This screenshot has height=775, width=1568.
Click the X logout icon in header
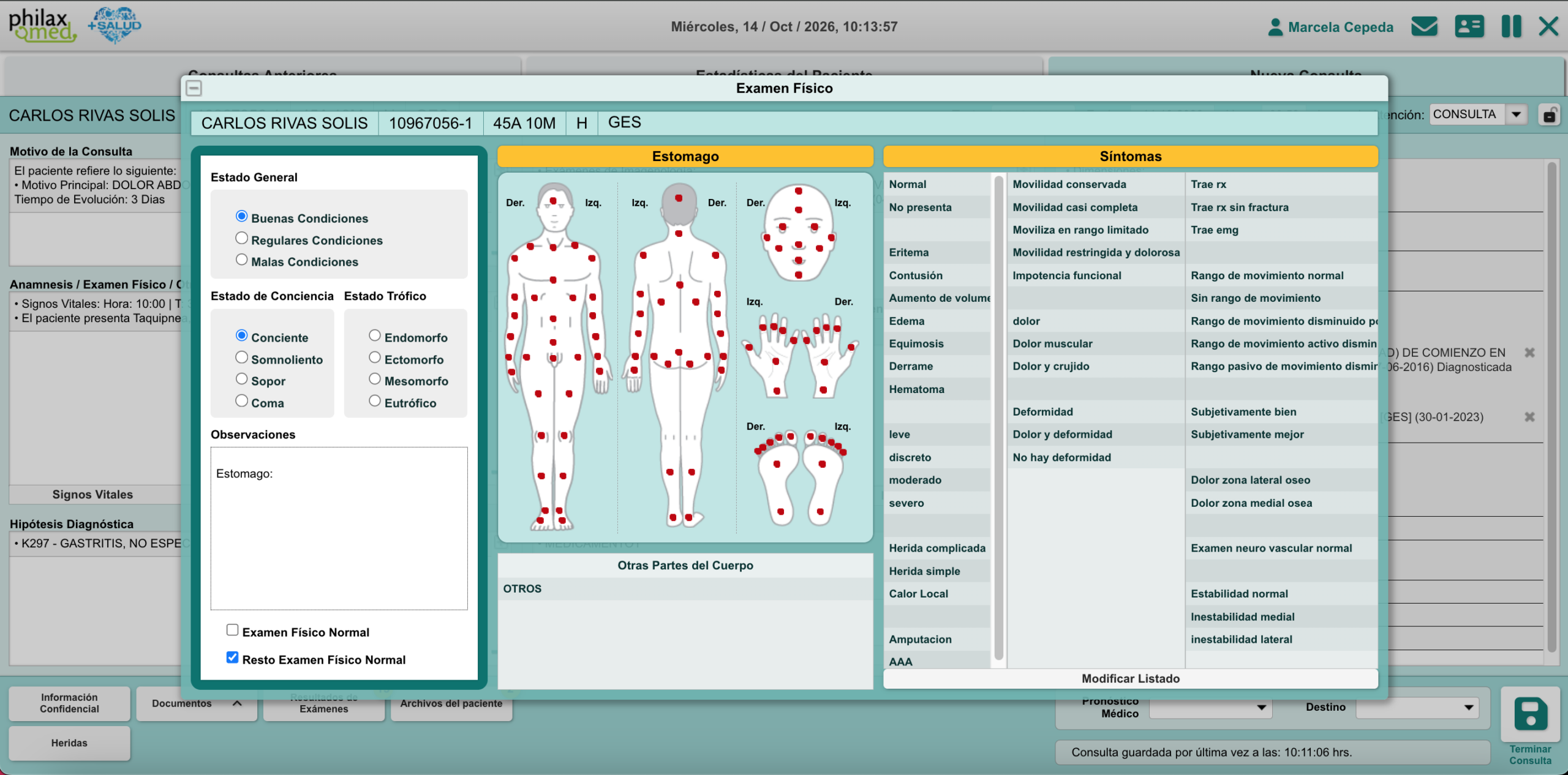click(1548, 27)
